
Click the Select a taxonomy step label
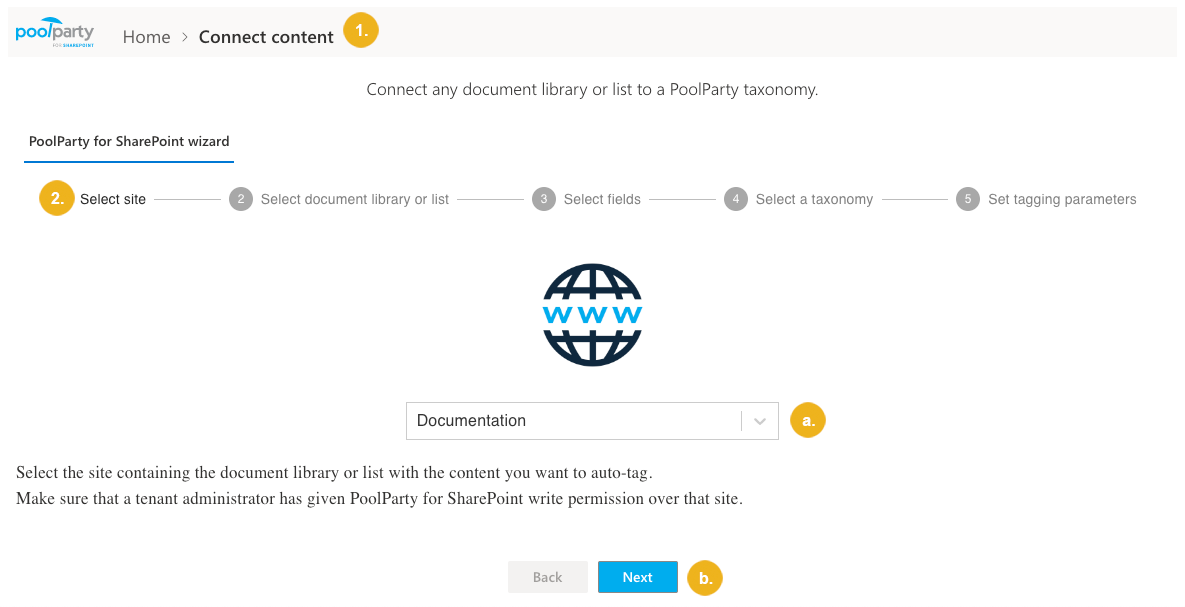814,199
